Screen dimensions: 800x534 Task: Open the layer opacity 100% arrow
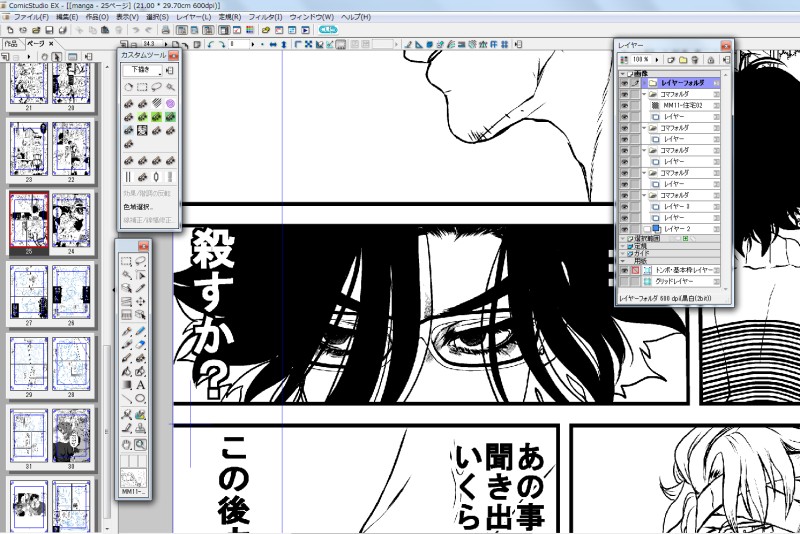click(657, 60)
